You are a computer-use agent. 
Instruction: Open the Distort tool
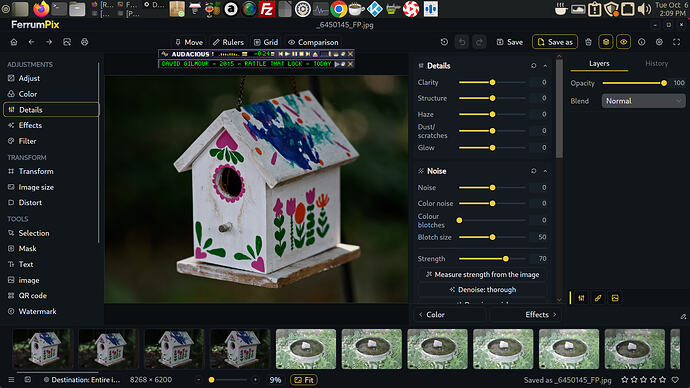click(51, 203)
